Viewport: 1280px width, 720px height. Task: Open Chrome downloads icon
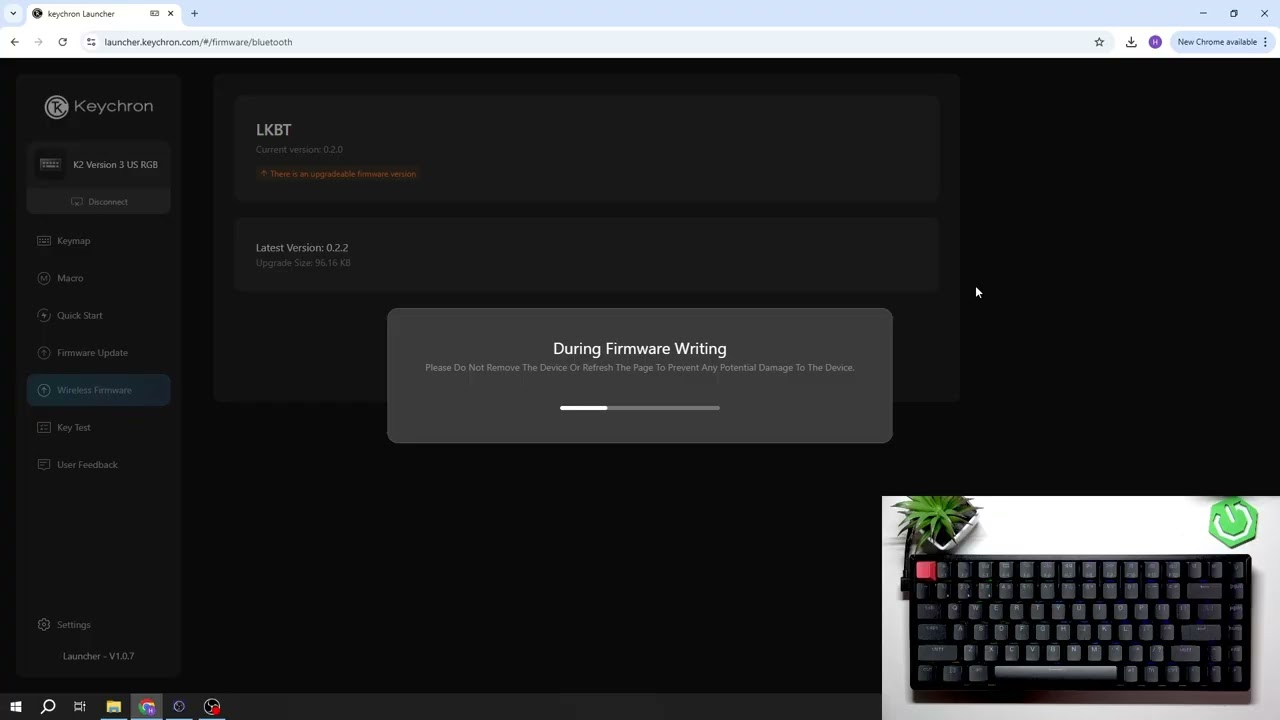click(1131, 42)
